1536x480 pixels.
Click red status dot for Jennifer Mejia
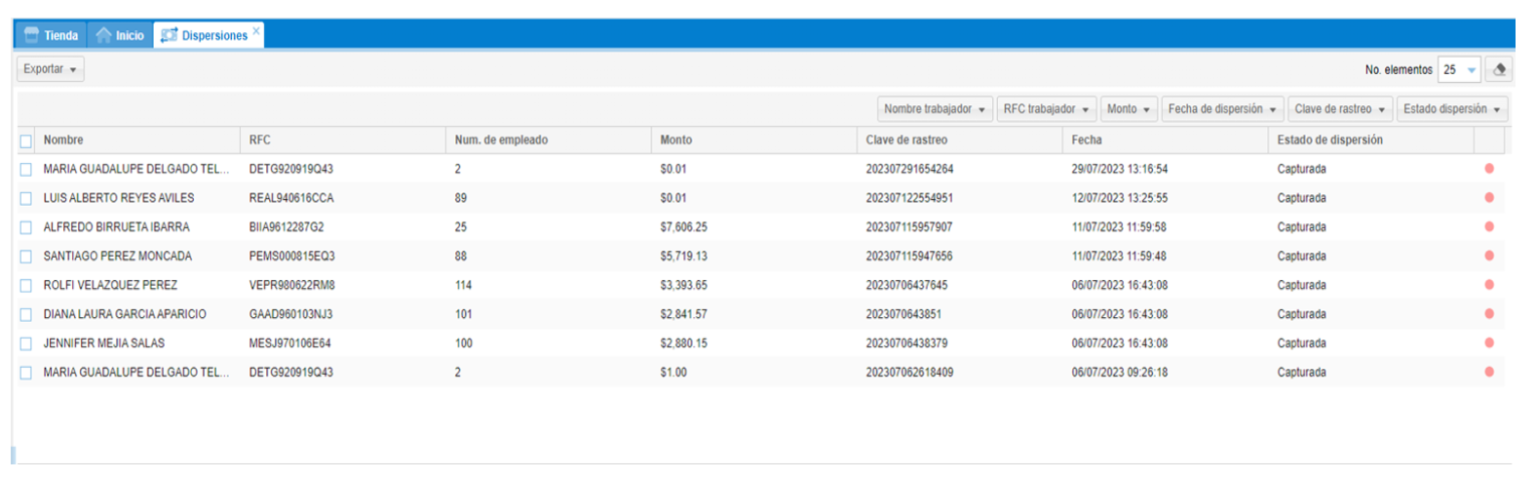[x=1489, y=343]
